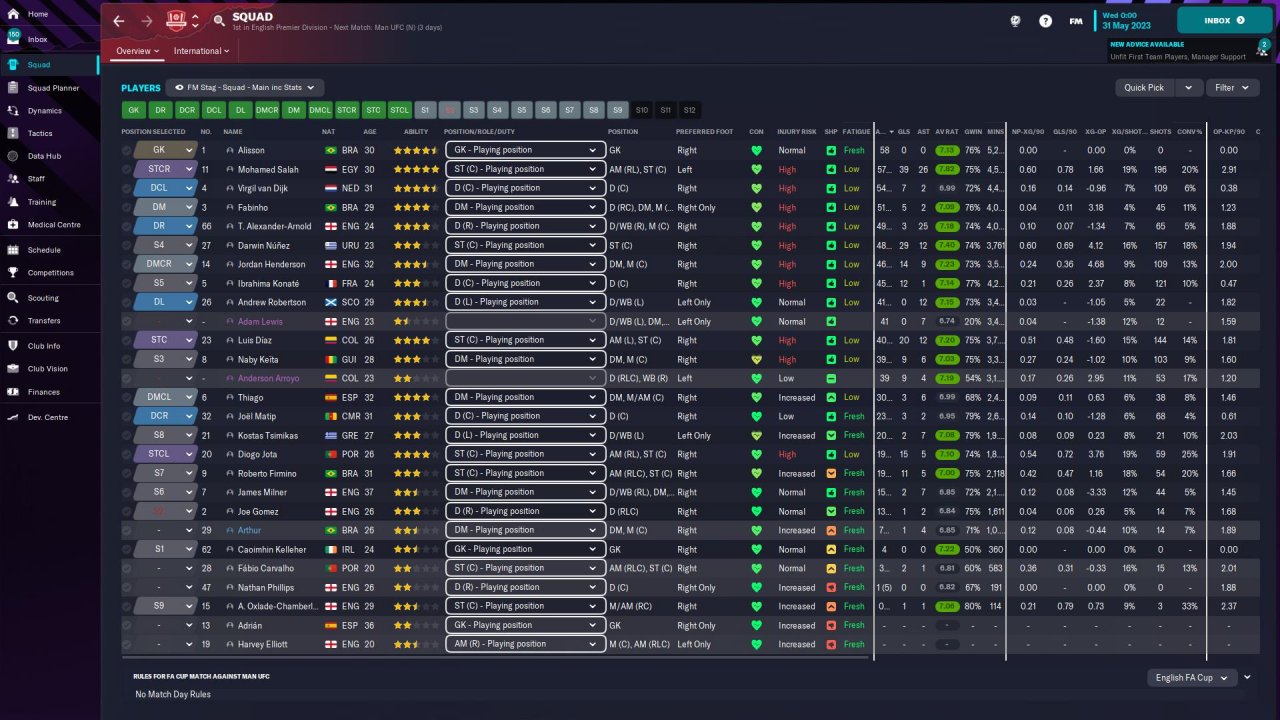Select the STCR position chip
The width and height of the screenshot is (1280, 720).
click(x=347, y=110)
